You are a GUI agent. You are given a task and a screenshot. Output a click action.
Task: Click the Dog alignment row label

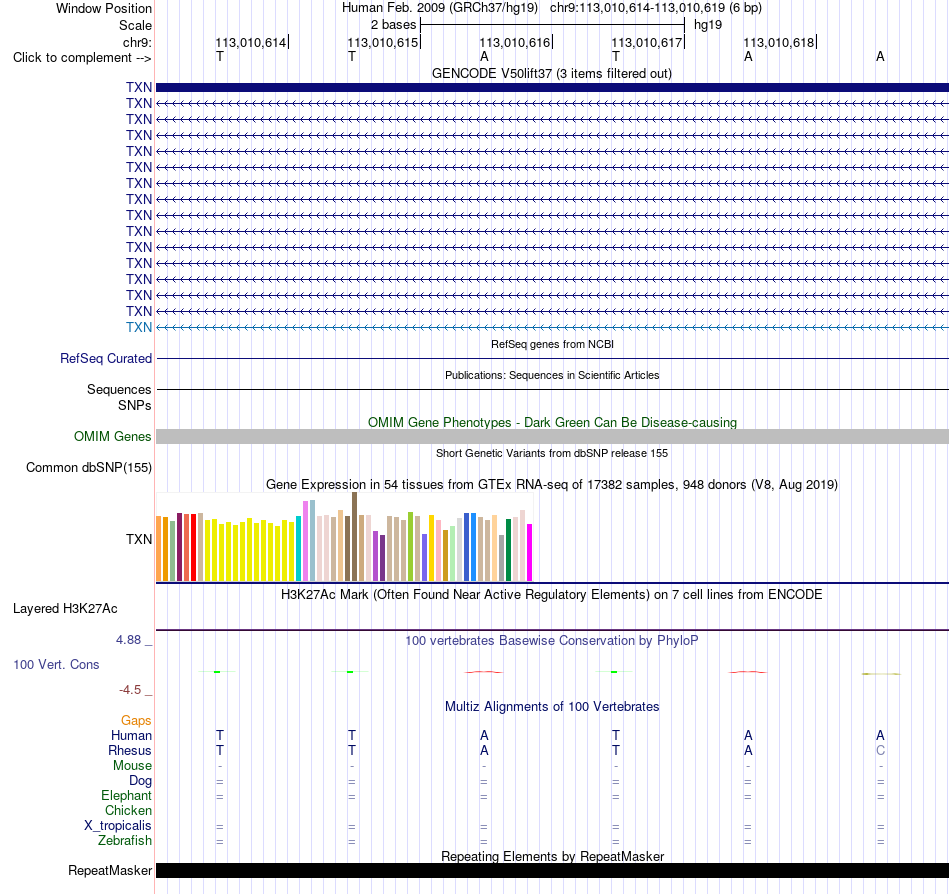[140, 781]
